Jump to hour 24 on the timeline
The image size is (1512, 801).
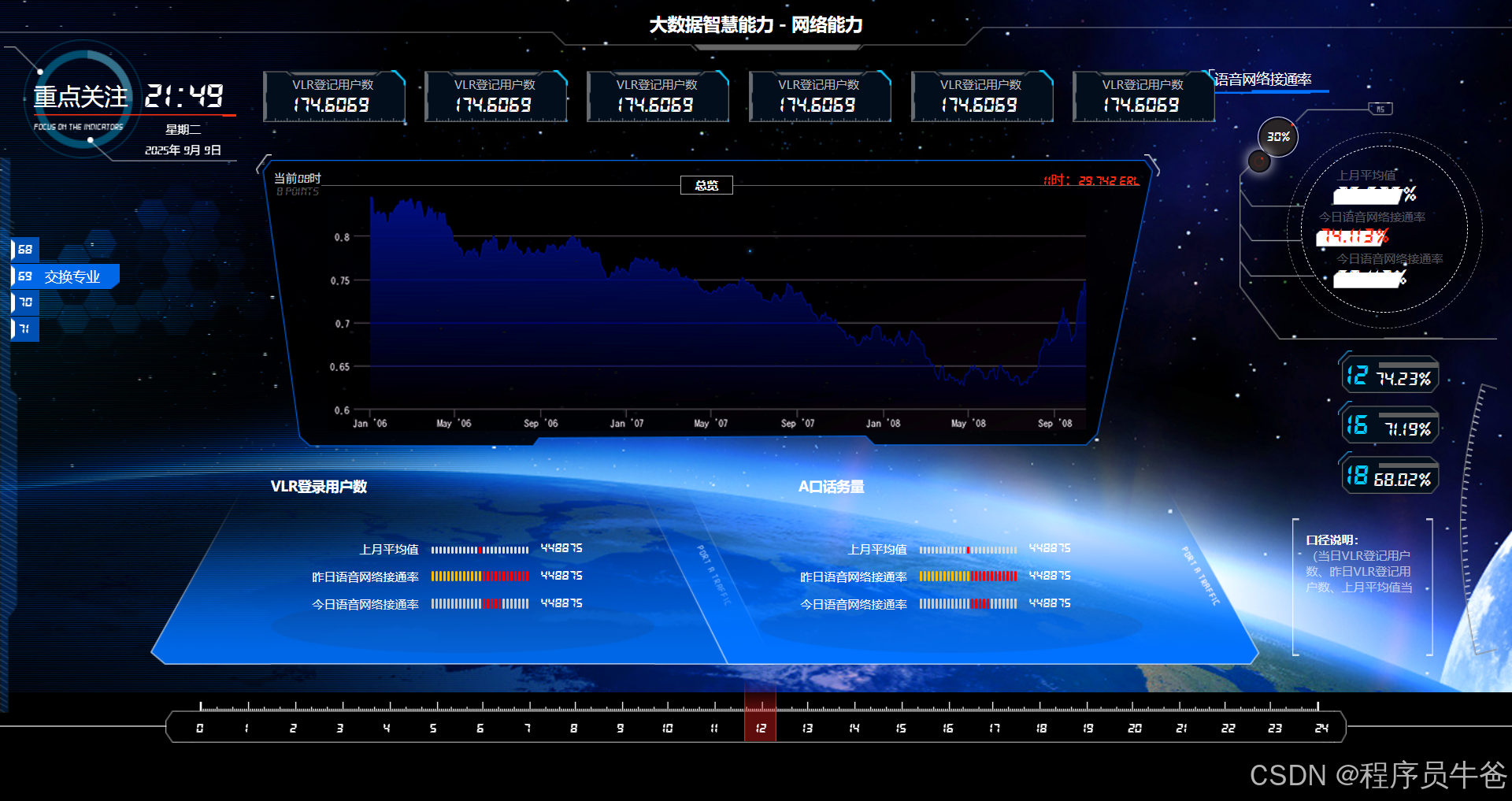1321,729
